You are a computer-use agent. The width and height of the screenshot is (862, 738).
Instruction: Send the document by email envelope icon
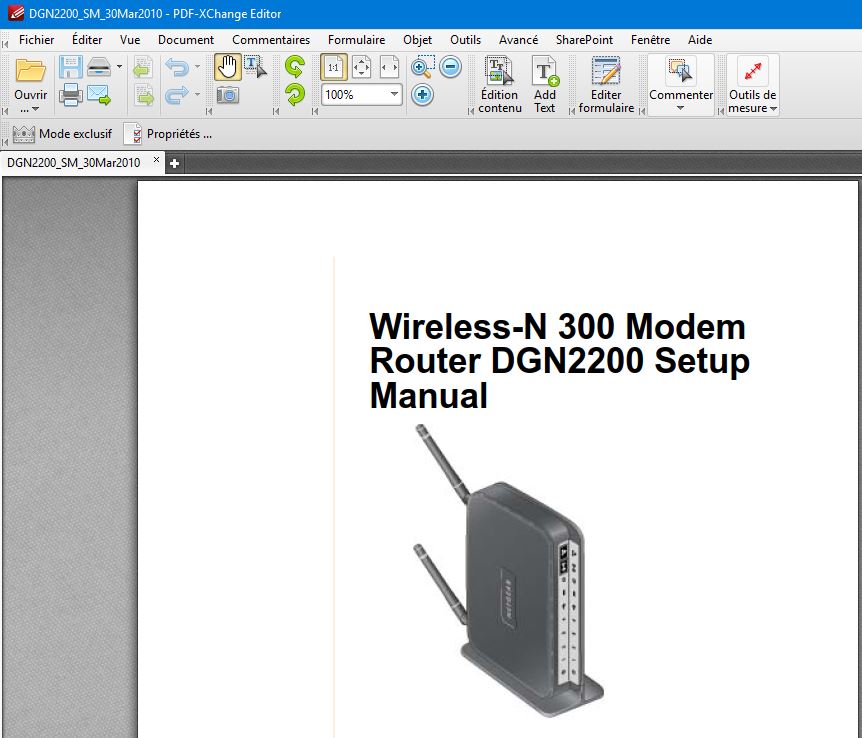point(100,95)
